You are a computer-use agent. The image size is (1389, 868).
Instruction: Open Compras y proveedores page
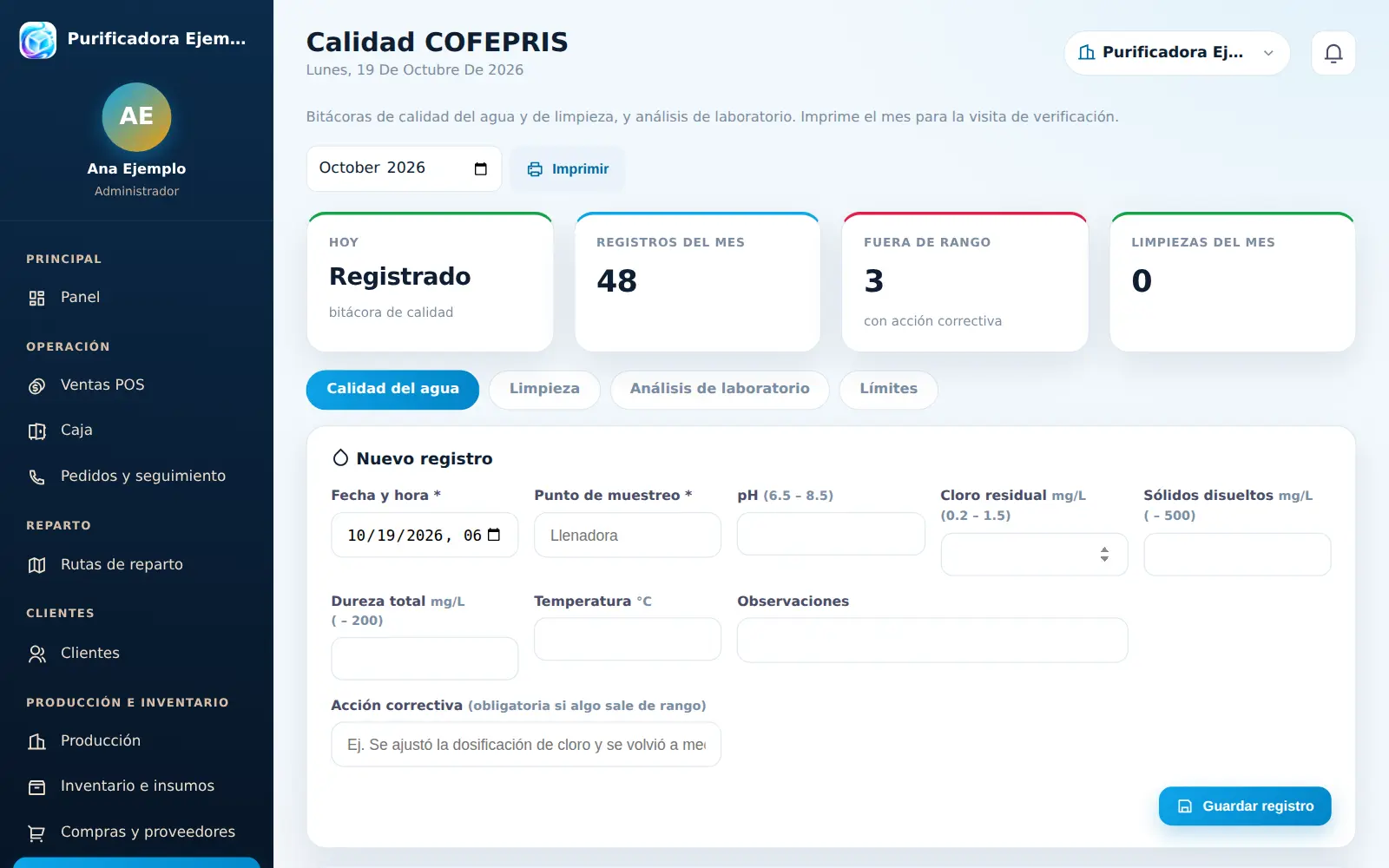136,832
